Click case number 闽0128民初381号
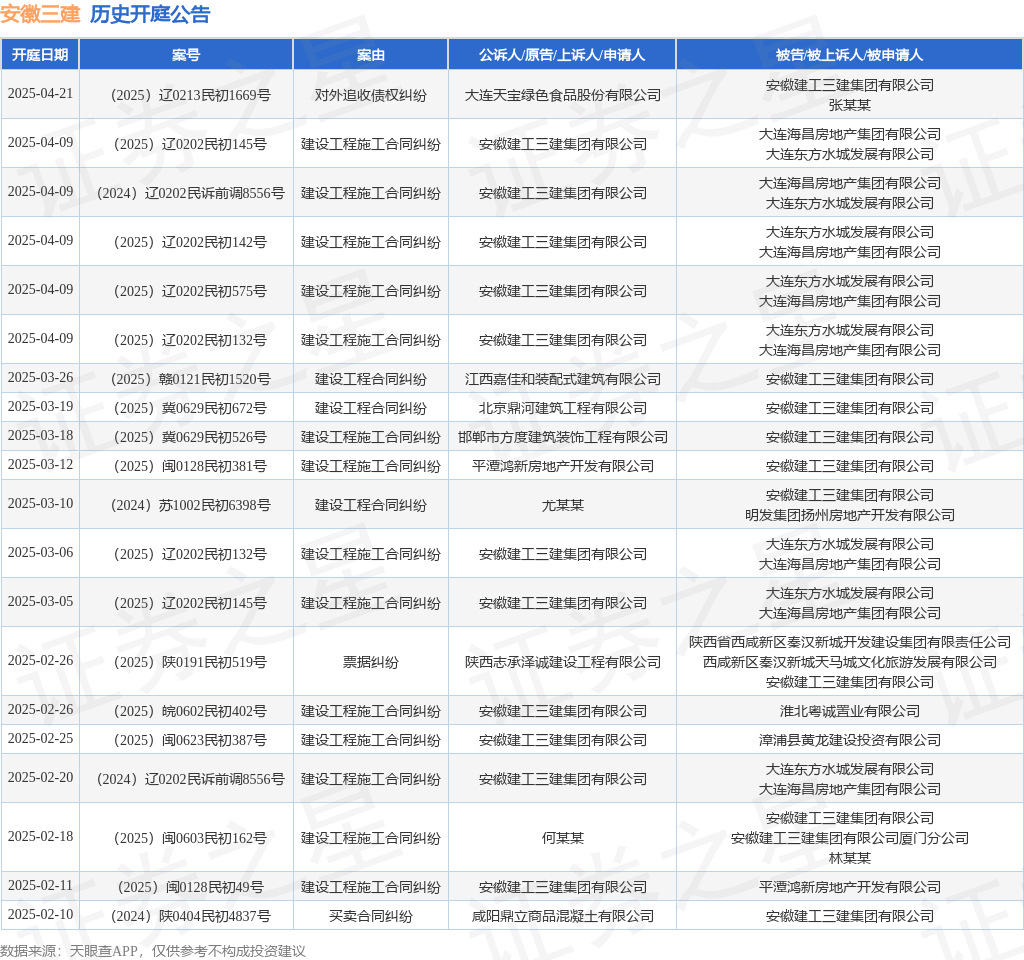 click(190, 466)
